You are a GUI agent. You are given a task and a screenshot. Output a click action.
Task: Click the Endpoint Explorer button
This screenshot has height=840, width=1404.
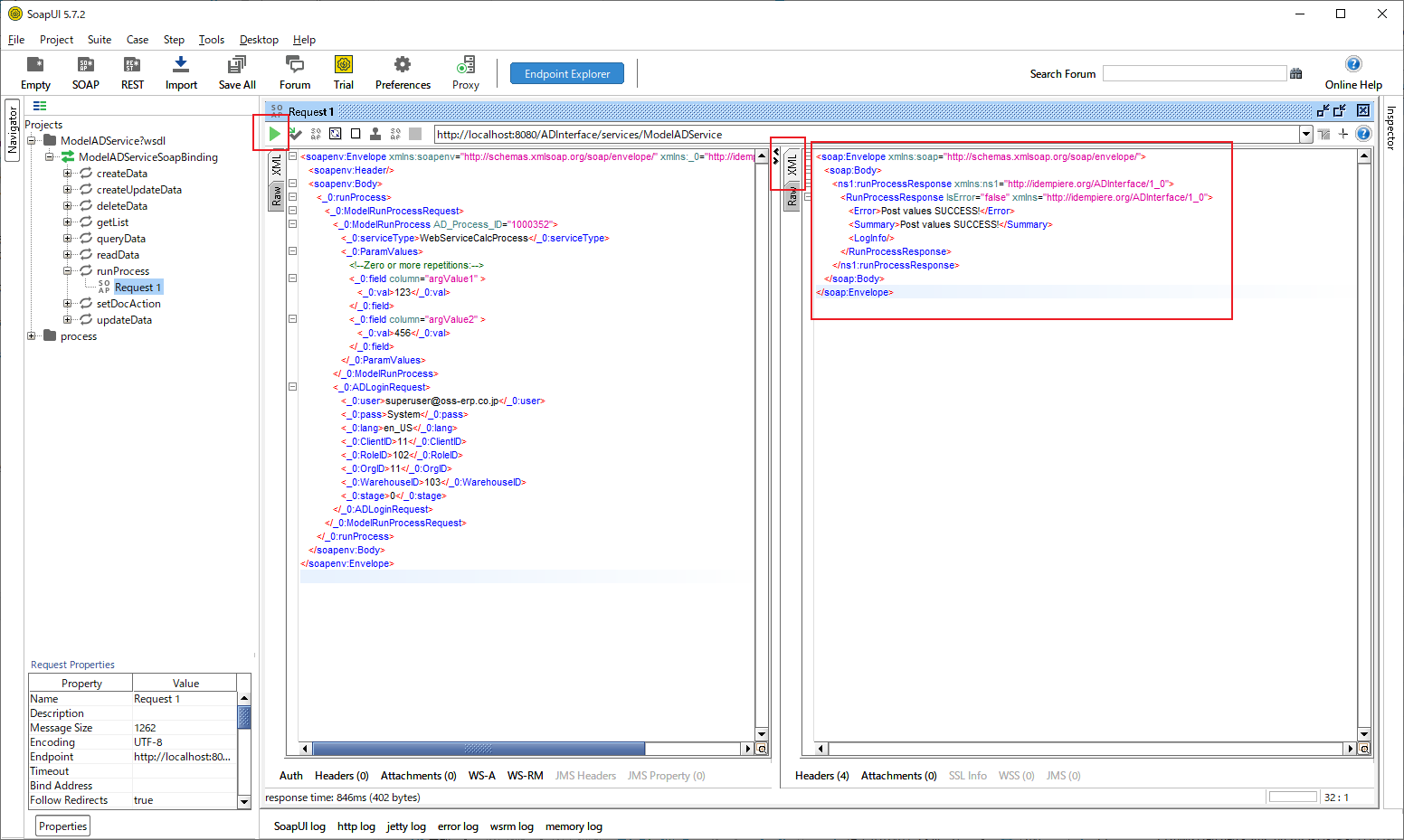click(567, 74)
